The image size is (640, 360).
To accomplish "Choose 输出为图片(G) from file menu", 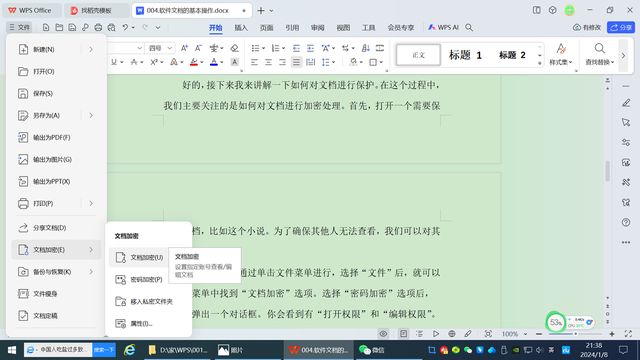I will coord(56,160).
